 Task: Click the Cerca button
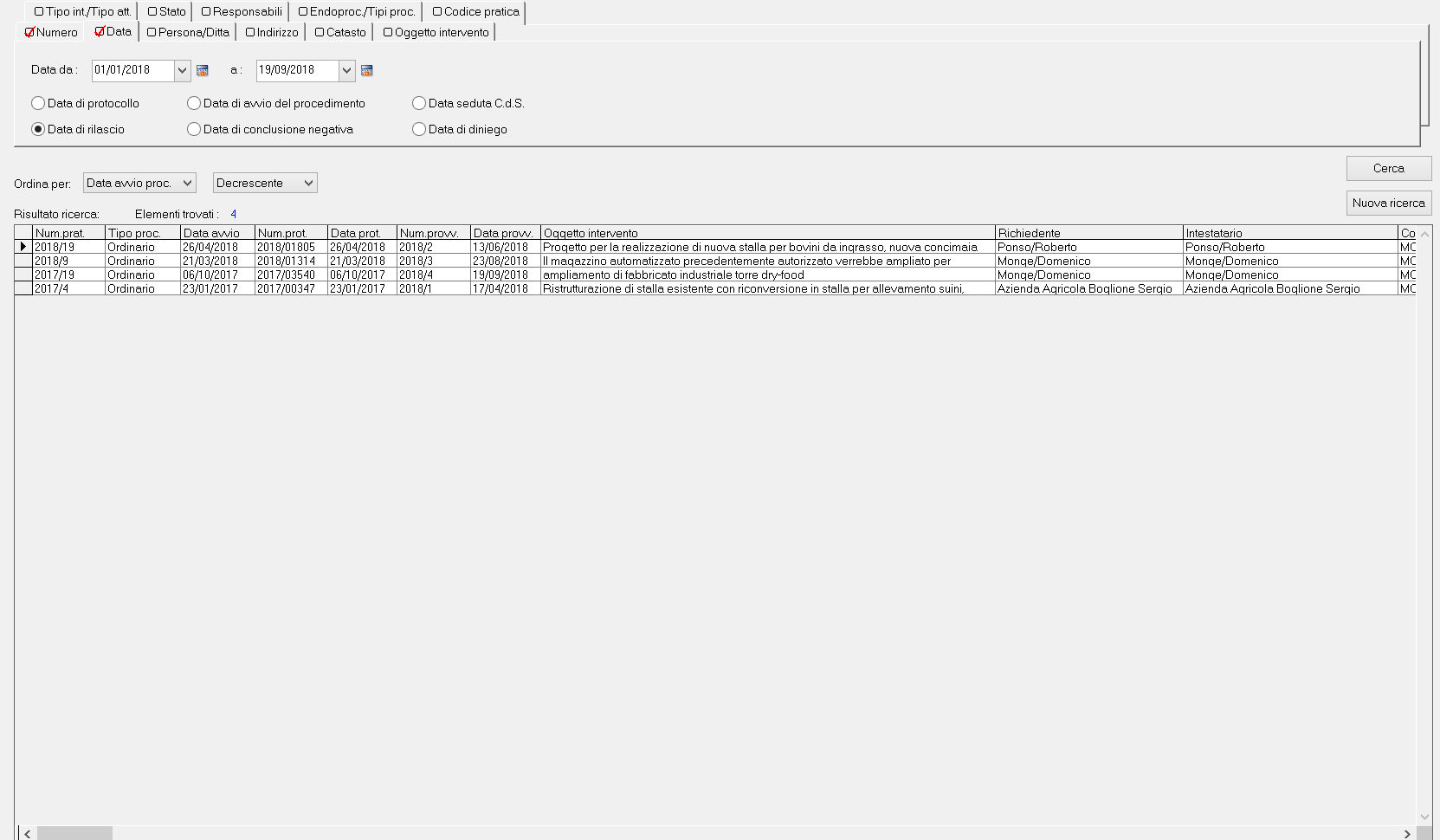pos(1388,168)
